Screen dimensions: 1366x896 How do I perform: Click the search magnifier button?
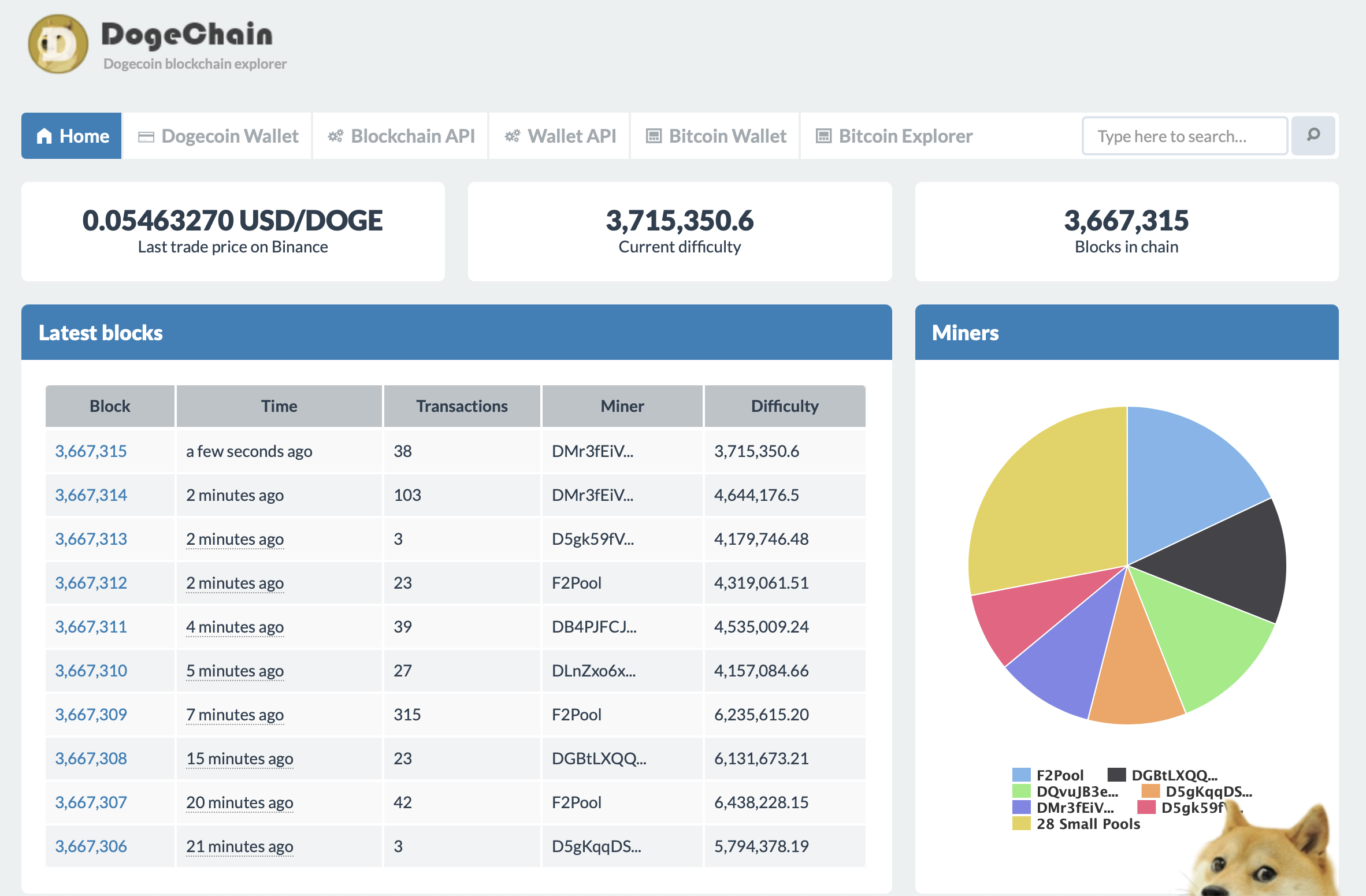point(1313,136)
